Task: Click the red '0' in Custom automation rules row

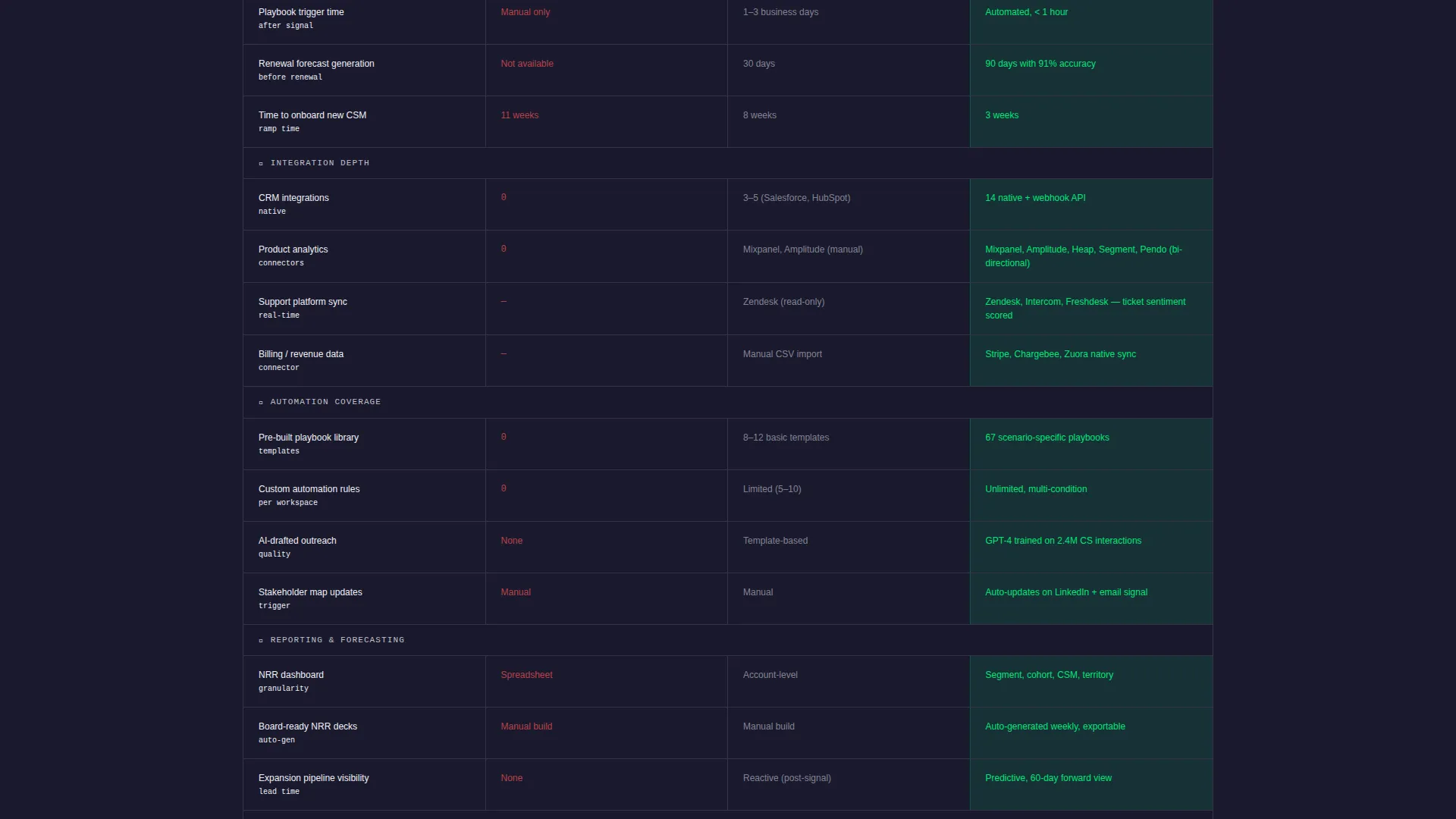Action: (504, 488)
